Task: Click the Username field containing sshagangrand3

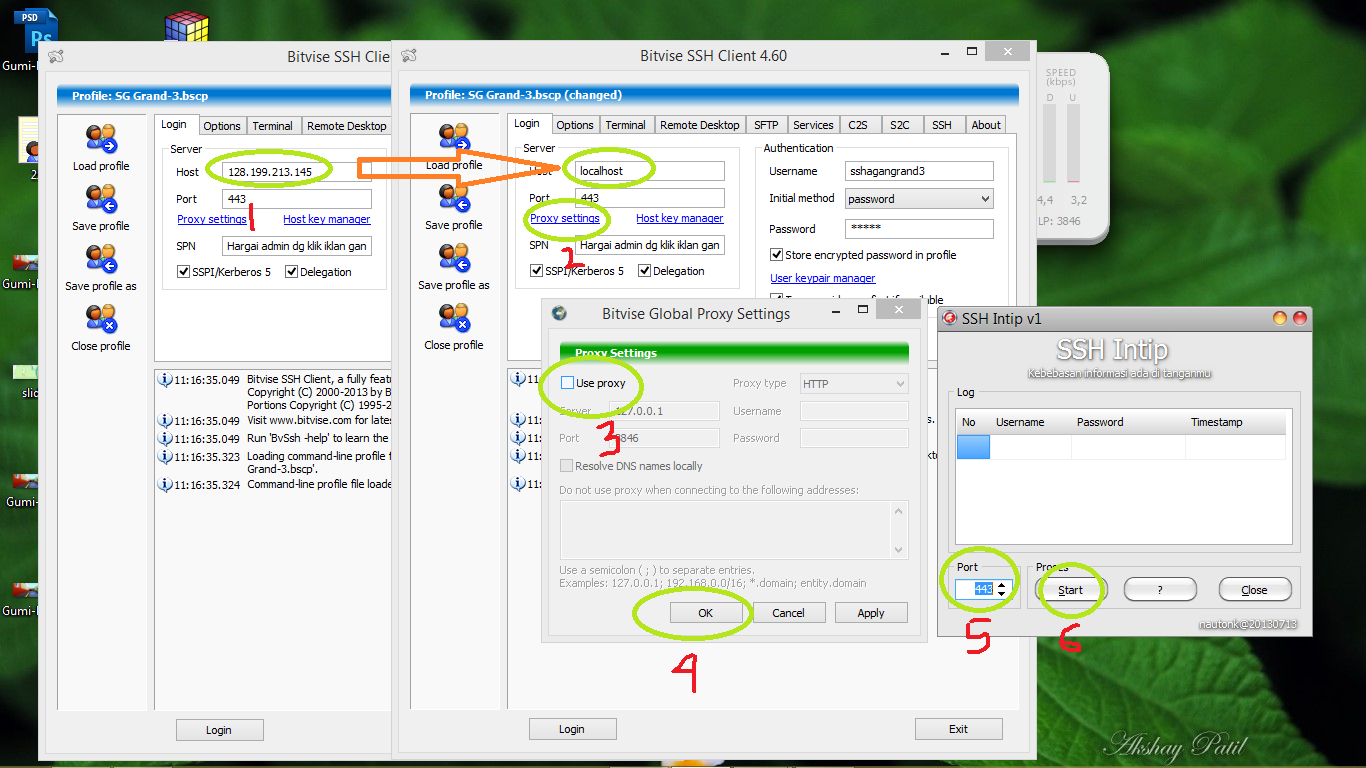Action: point(919,171)
